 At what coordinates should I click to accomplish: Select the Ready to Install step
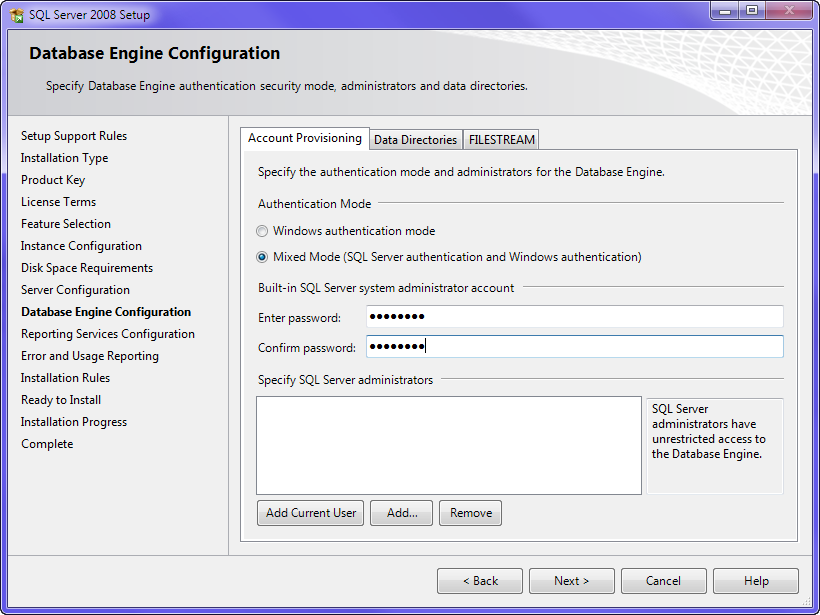coord(61,400)
